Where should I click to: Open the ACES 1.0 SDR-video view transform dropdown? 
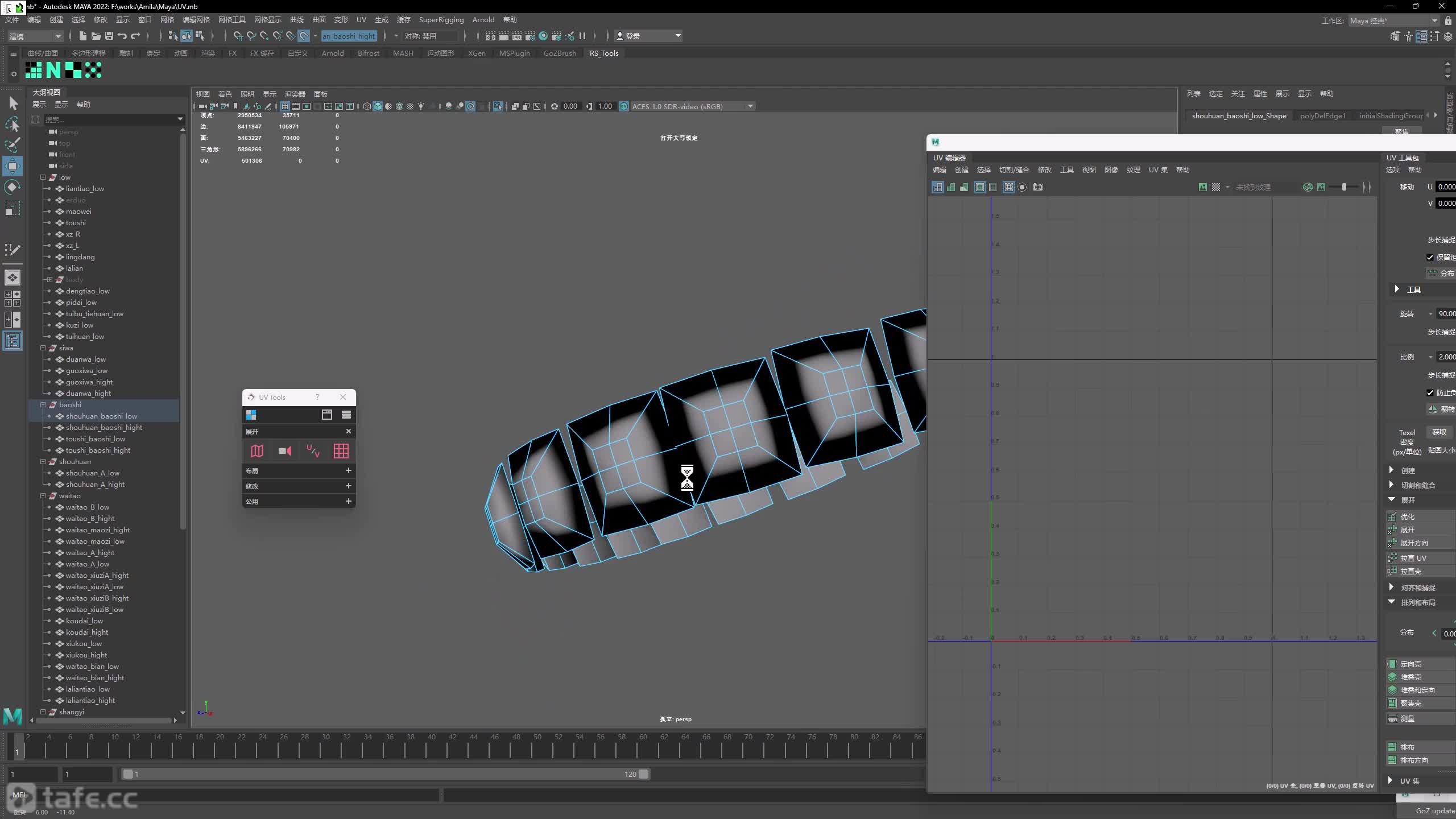pos(693,106)
